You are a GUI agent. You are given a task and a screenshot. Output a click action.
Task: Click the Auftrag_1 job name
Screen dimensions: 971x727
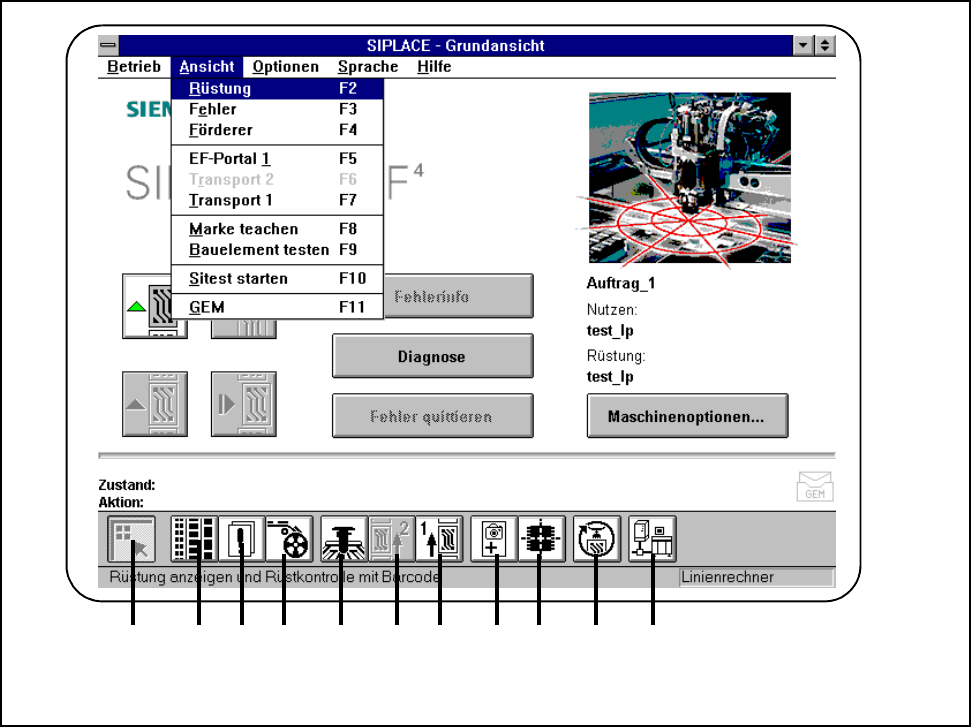coord(620,284)
